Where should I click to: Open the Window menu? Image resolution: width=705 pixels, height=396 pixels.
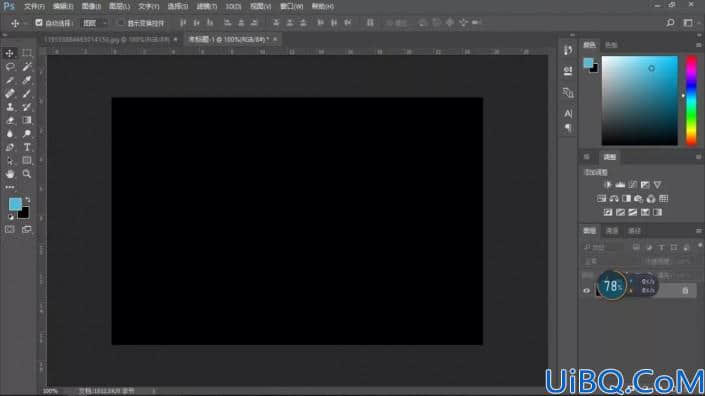tap(291, 6)
